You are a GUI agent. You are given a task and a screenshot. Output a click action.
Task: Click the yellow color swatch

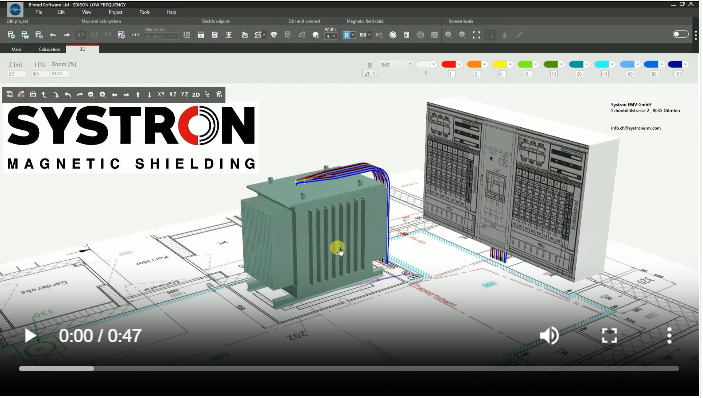point(499,65)
